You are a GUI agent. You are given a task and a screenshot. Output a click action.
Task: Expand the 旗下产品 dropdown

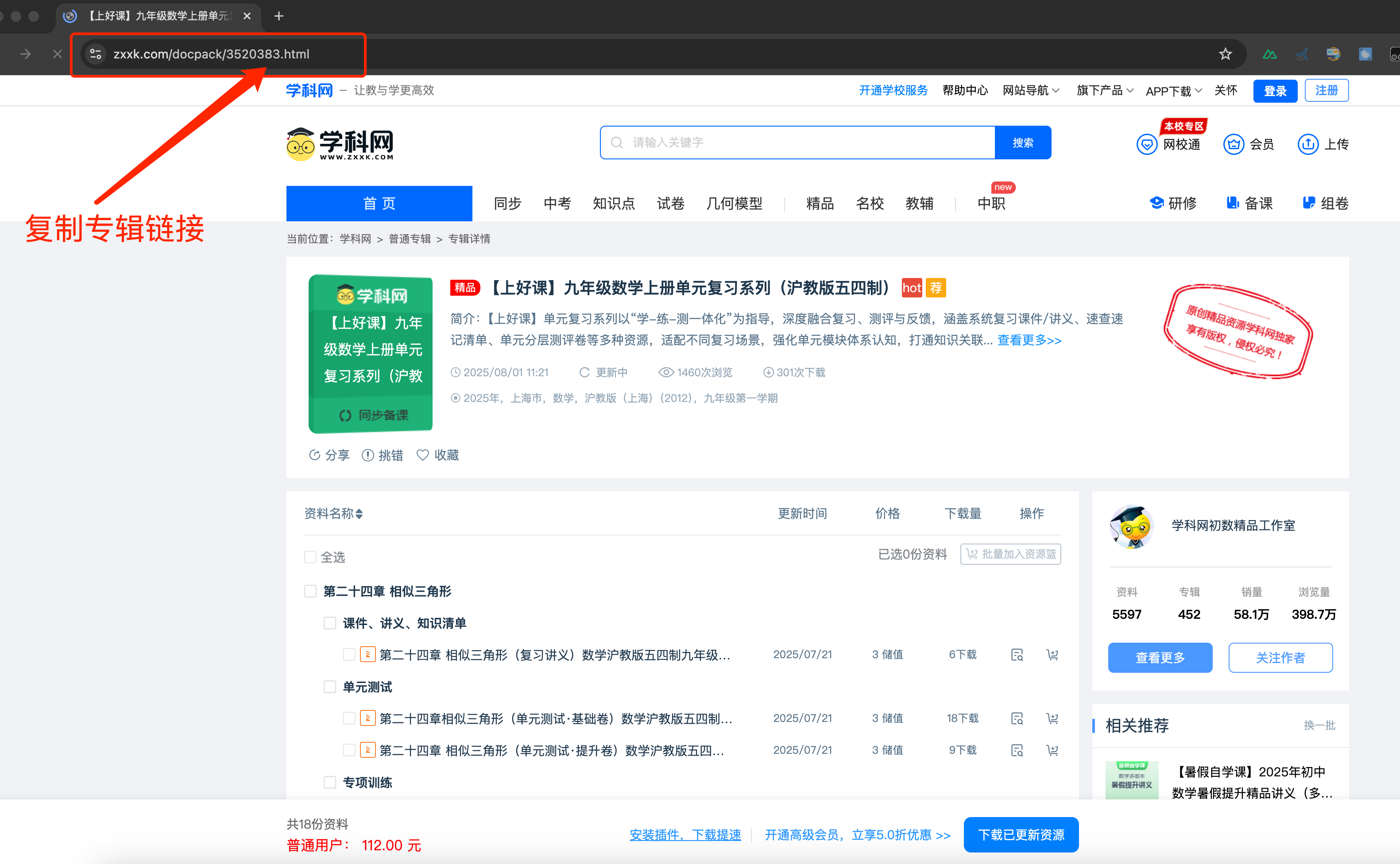(1105, 90)
